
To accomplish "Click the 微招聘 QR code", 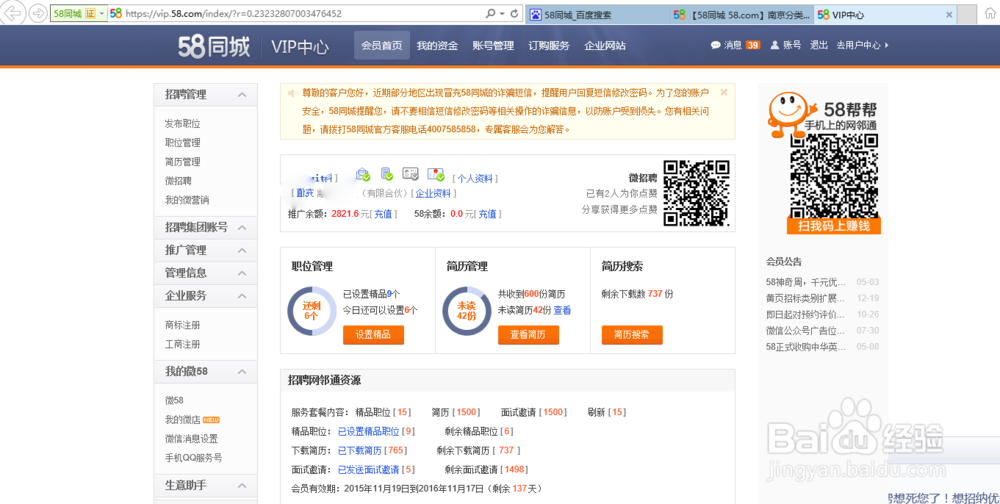I will coord(696,193).
